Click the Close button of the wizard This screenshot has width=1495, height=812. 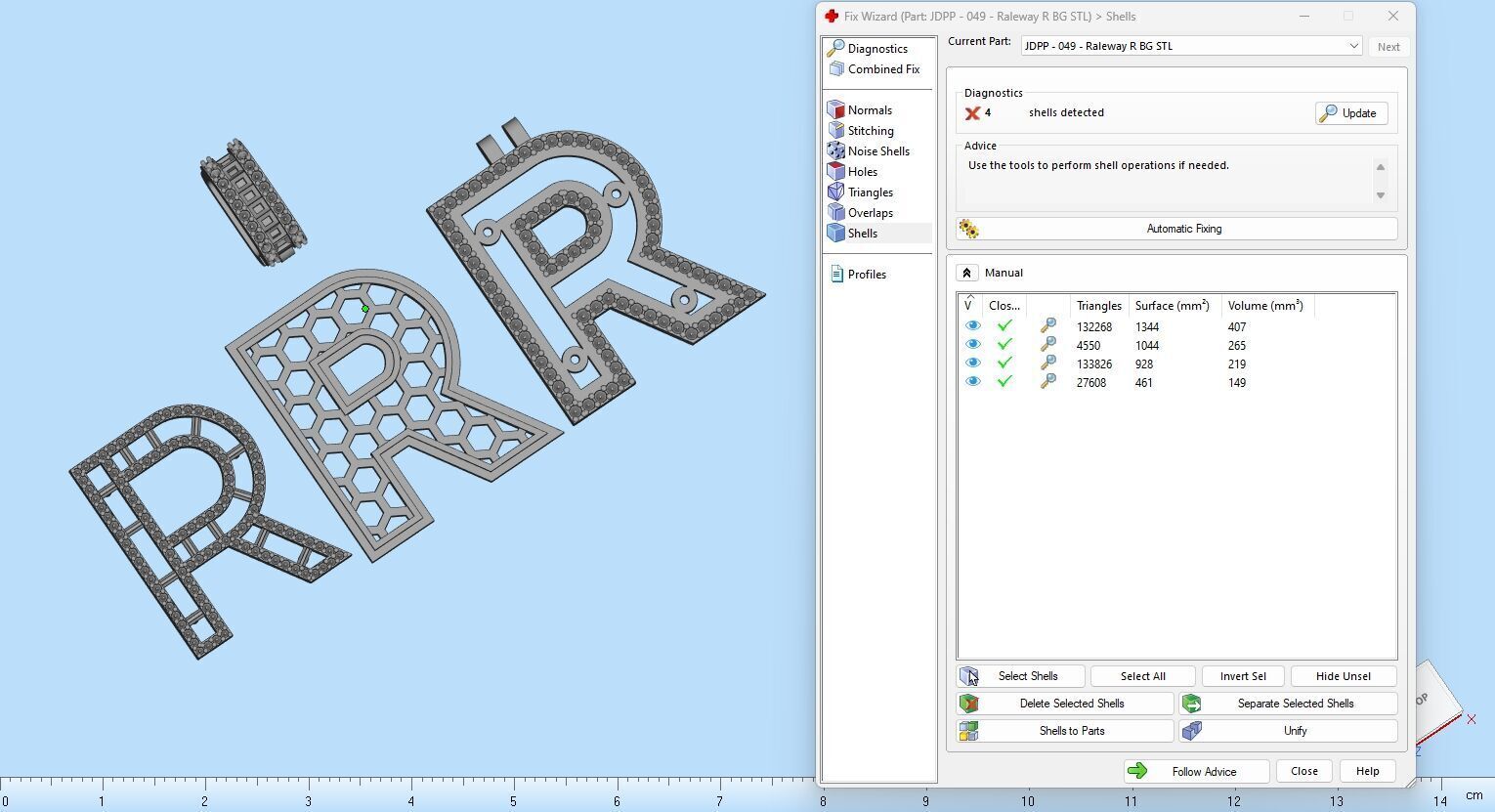click(1303, 772)
